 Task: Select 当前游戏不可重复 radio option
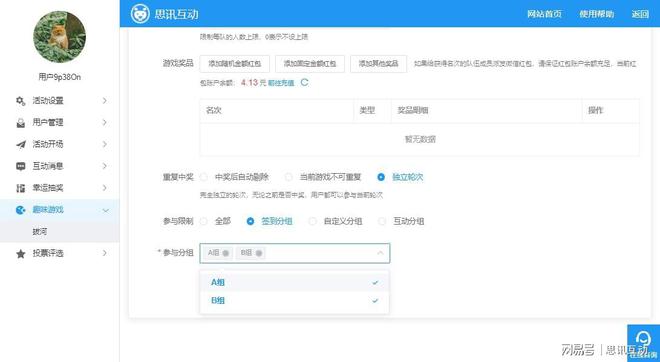point(288,177)
